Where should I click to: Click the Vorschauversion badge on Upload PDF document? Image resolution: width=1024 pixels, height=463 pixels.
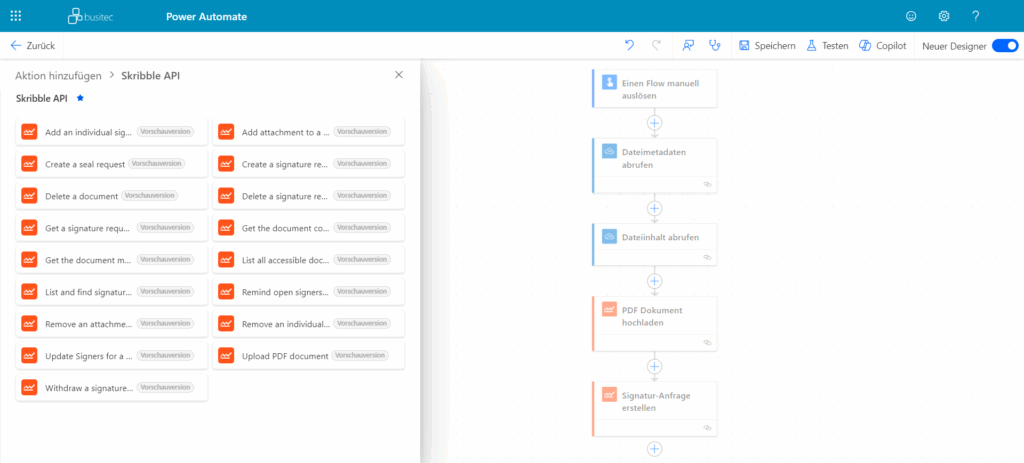[x=360, y=356]
